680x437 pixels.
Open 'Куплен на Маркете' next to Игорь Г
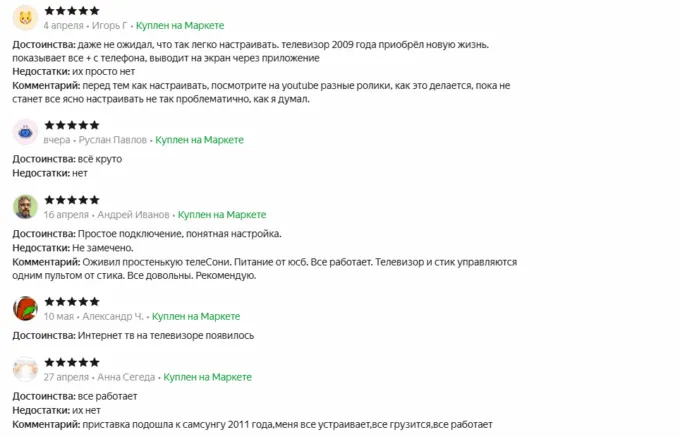(x=183, y=24)
